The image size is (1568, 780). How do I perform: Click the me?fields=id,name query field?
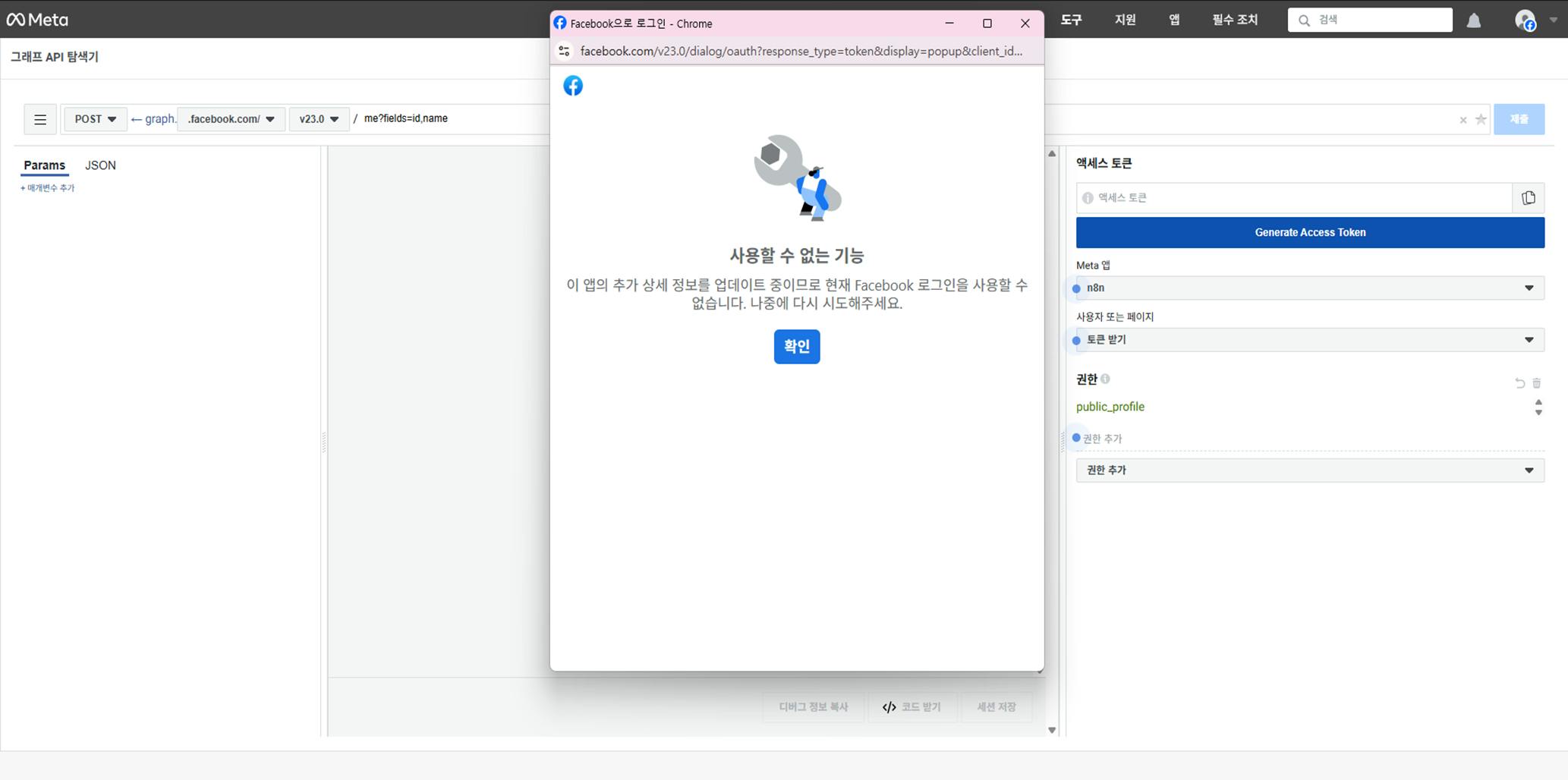[x=406, y=118]
